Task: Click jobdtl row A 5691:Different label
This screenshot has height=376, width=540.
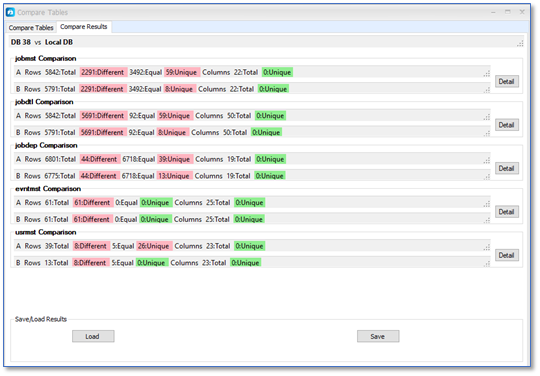Action: click(103, 116)
